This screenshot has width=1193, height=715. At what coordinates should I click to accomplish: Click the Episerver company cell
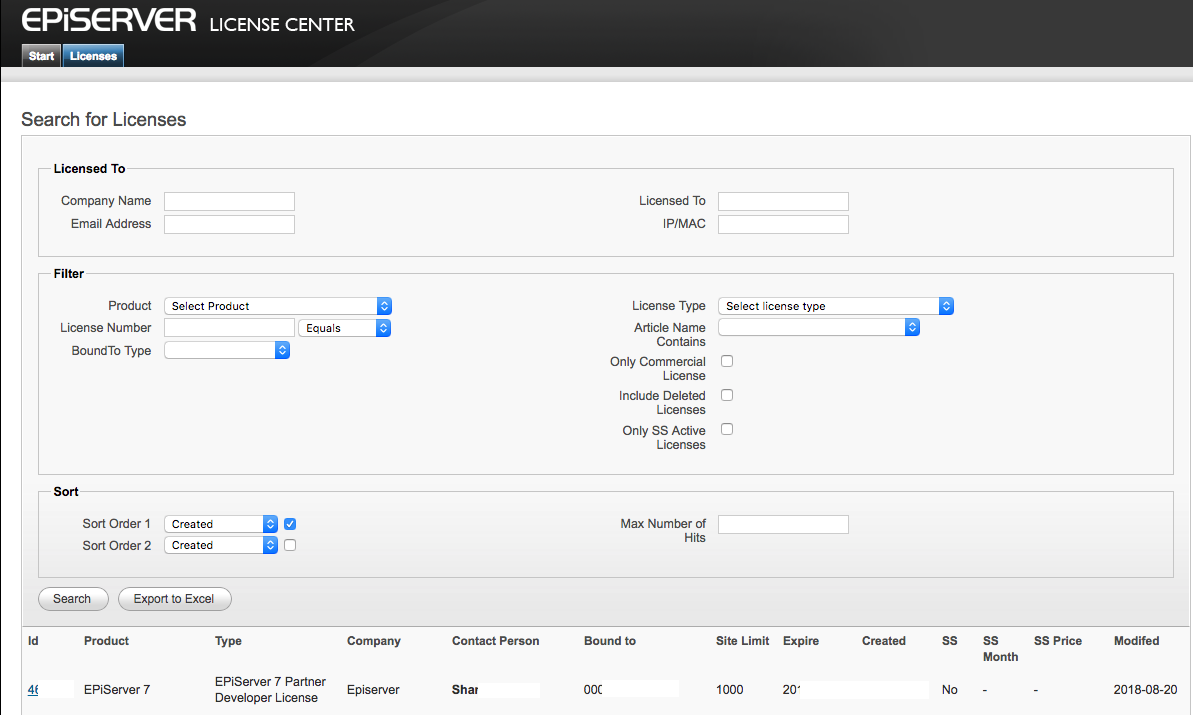coord(373,690)
